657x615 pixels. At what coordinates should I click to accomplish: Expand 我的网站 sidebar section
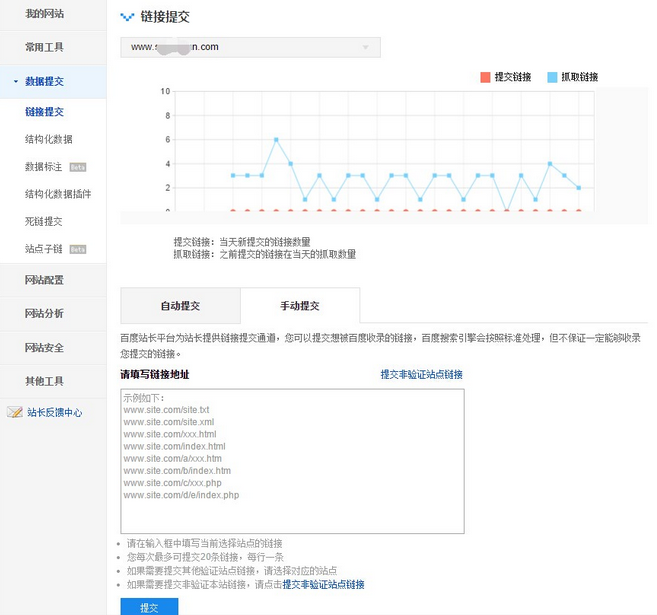coord(44,13)
